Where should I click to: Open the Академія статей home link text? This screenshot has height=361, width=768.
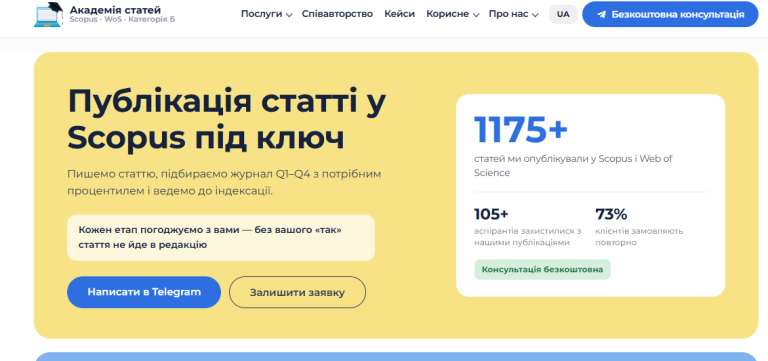pyautogui.click(x=115, y=10)
